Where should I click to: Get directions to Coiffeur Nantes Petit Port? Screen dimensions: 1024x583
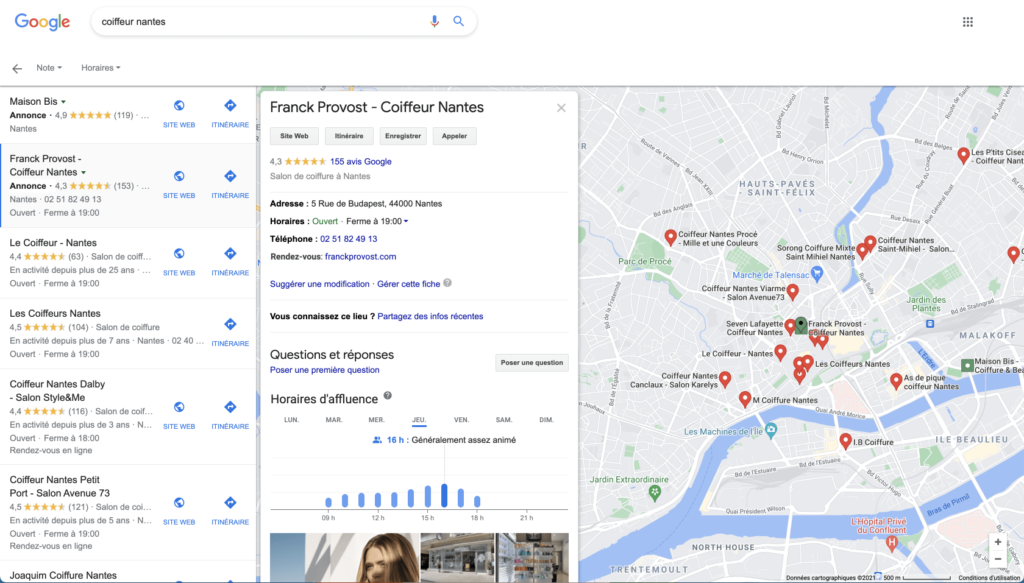coord(230,503)
